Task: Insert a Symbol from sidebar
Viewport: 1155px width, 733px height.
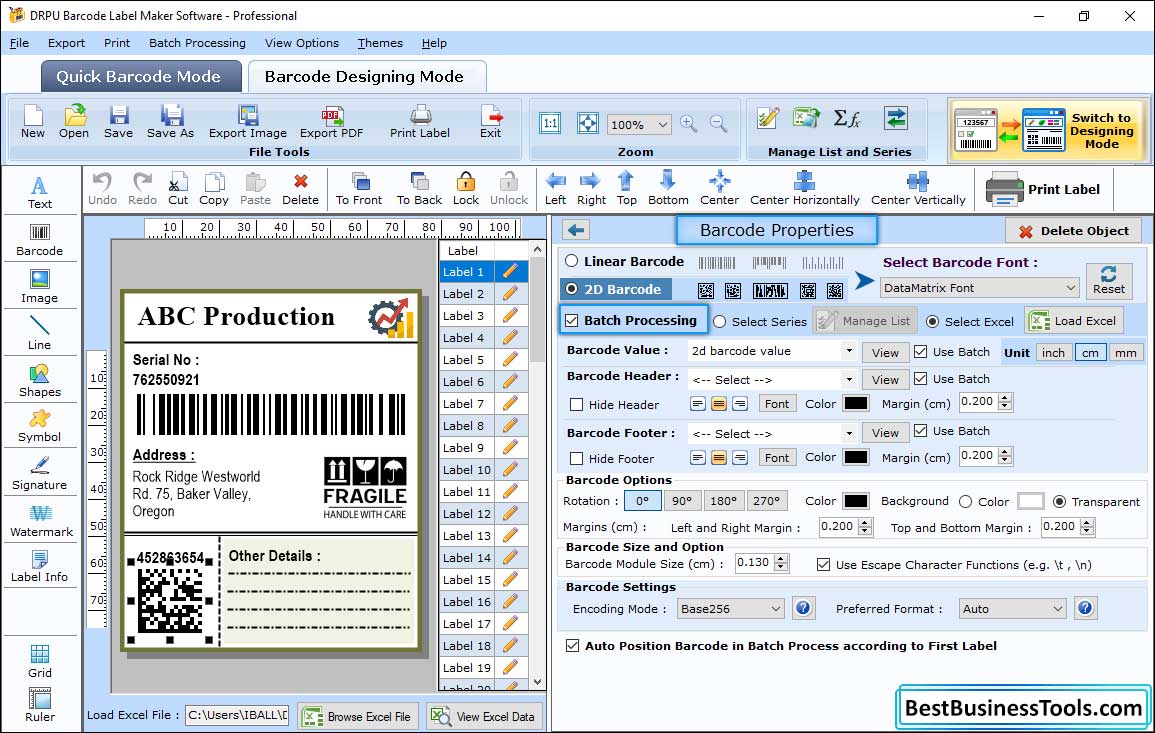Action: point(40,426)
